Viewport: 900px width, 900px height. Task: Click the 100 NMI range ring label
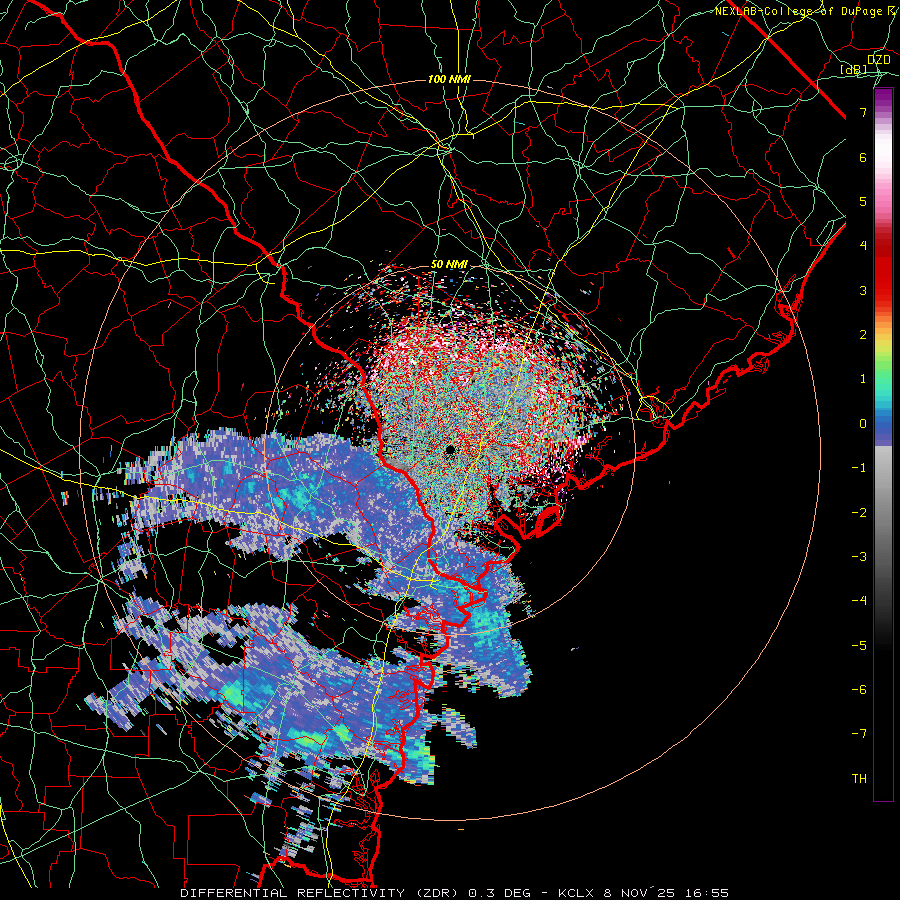pyautogui.click(x=449, y=79)
